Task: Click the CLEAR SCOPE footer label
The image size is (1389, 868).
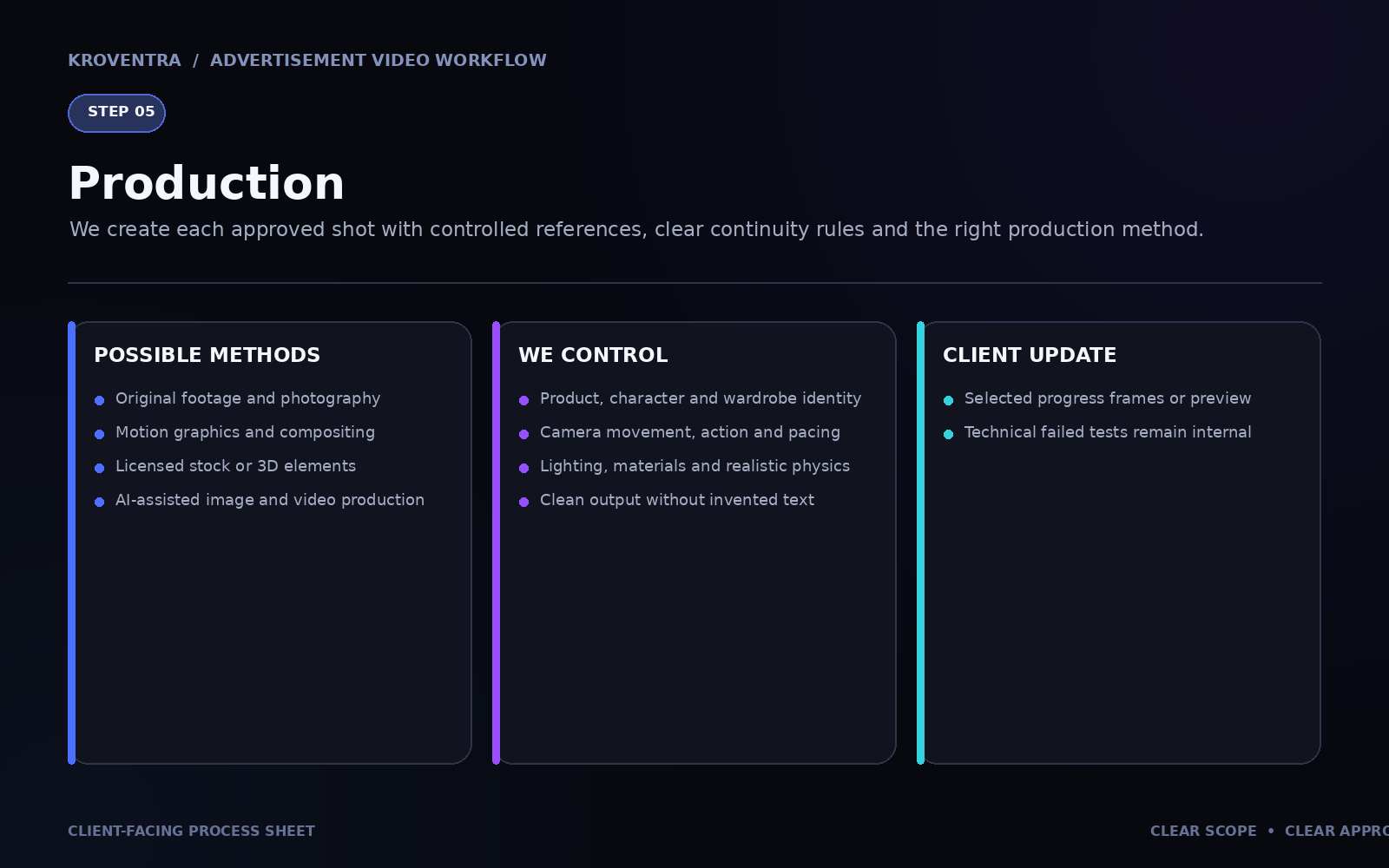Action: point(1203,832)
